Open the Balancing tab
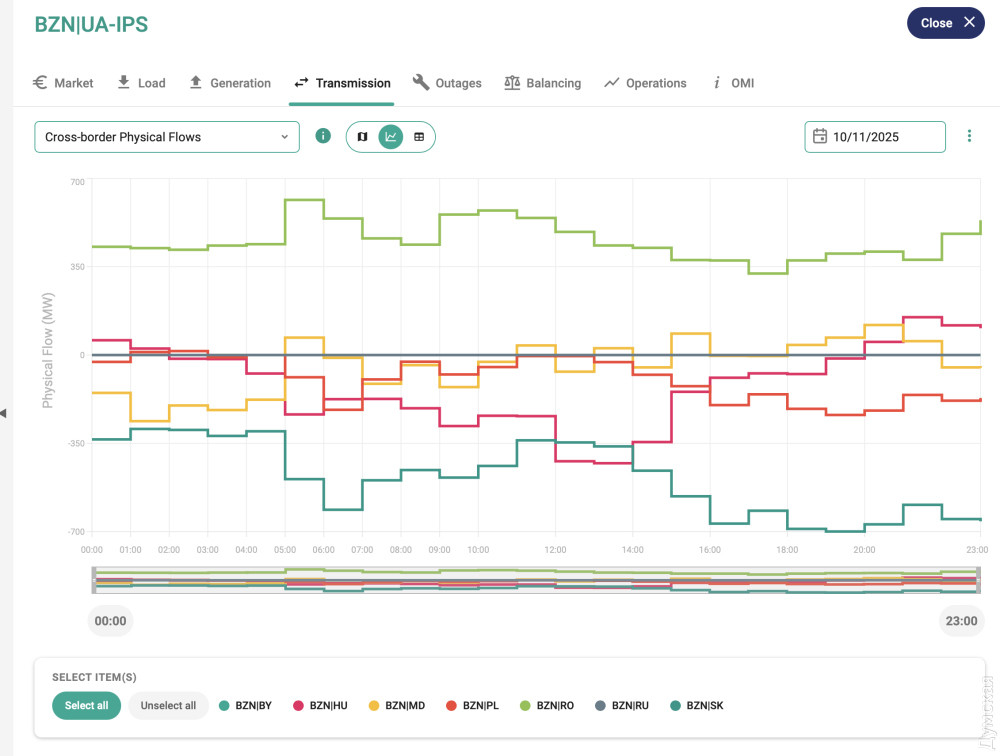1000x756 pixels. tap(542, 83)
